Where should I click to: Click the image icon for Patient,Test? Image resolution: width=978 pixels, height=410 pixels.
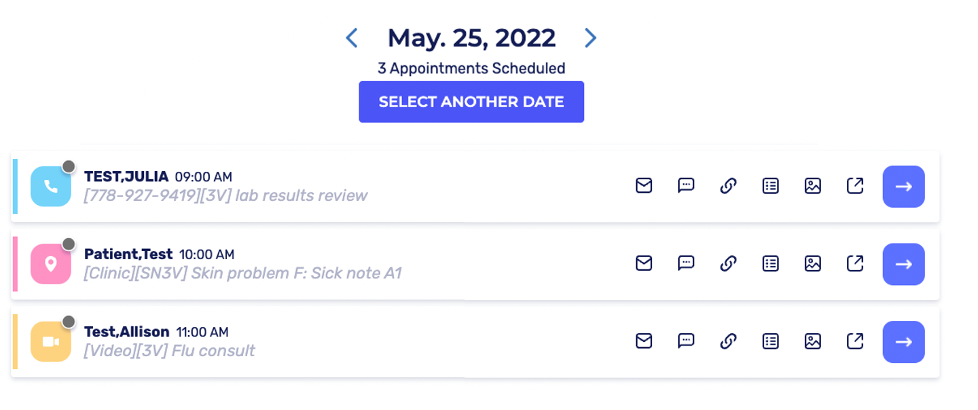tap(813, 264)
